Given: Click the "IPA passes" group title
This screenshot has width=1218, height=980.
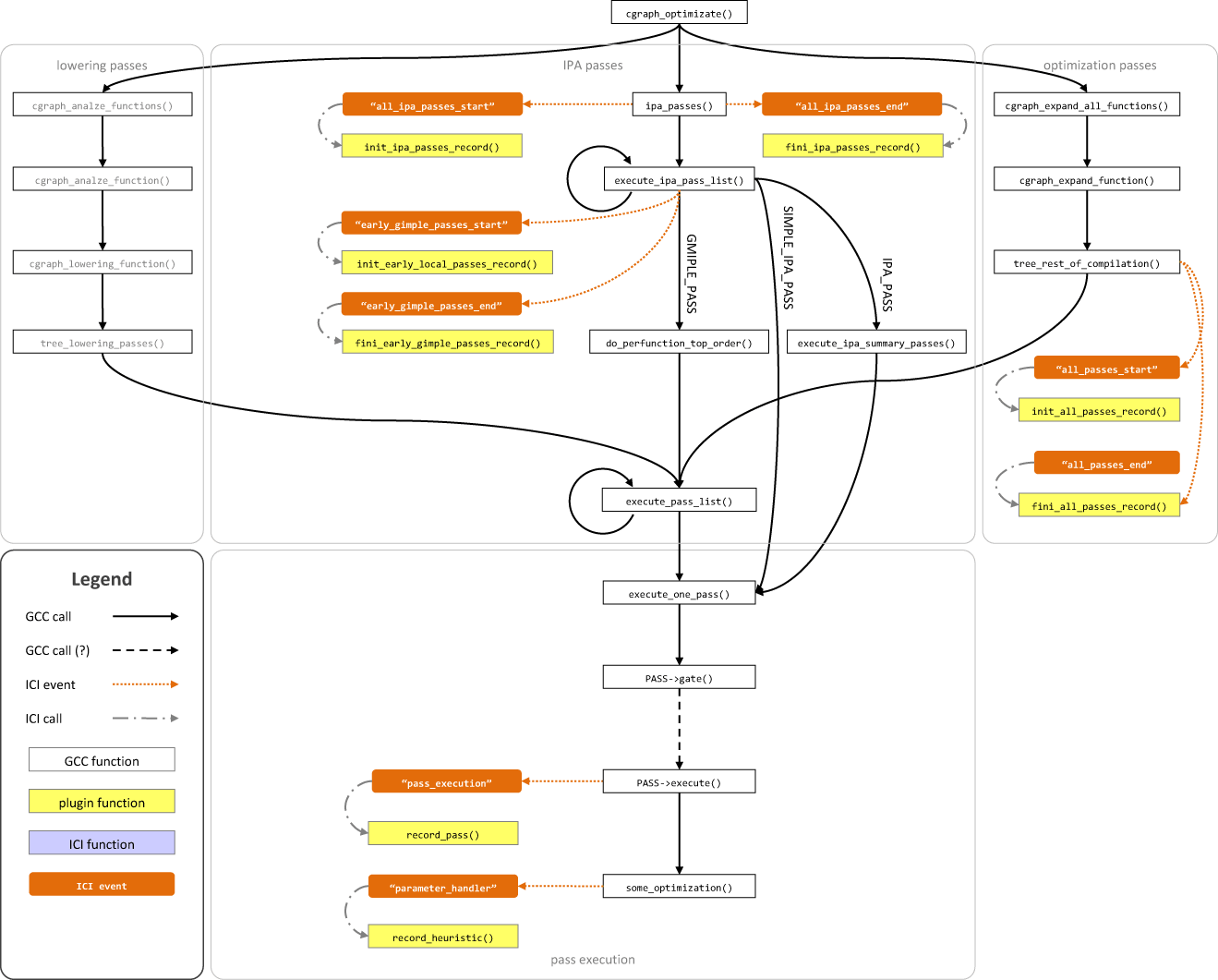Looking at the screenshot, I should point(593,66).
